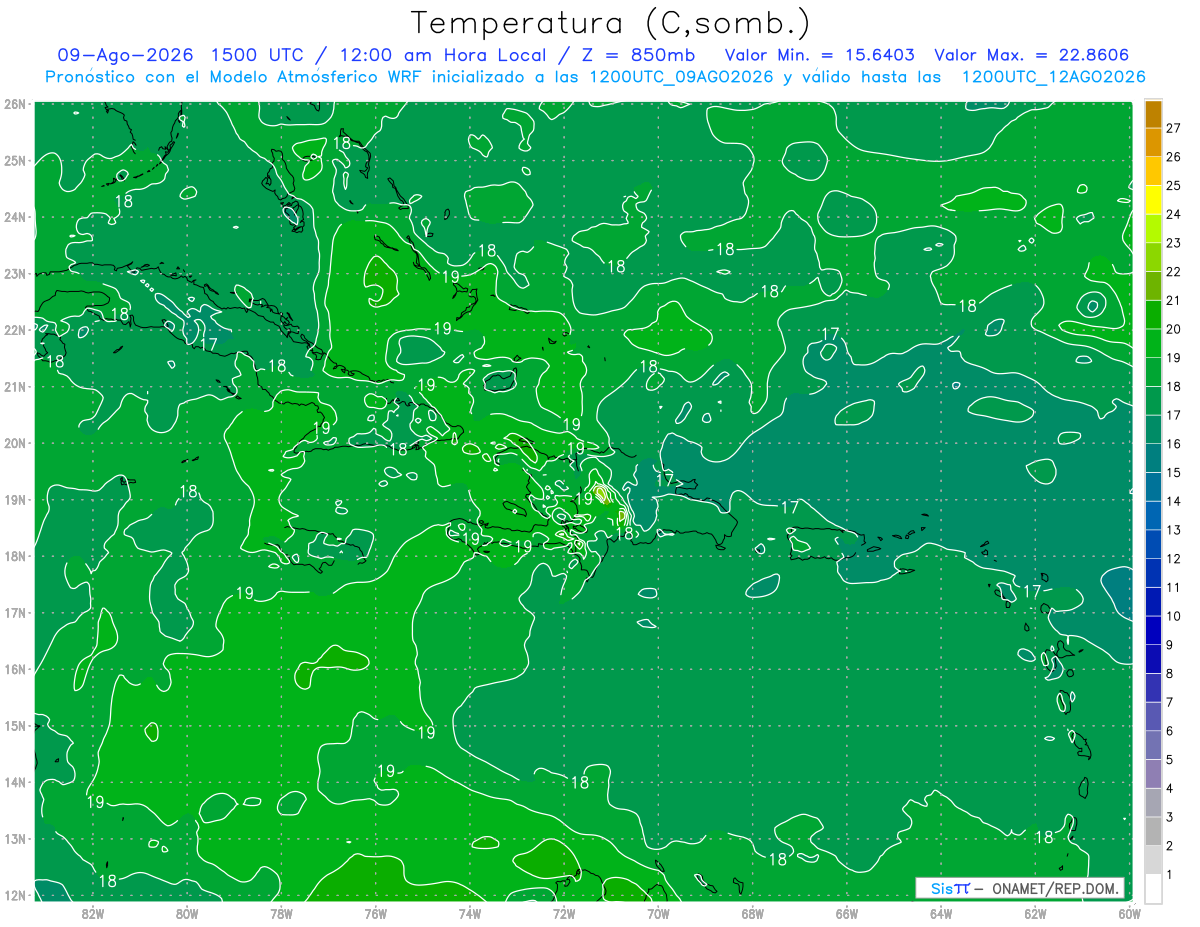Click the date "09-Ago-2026" in the header
This screenshot has height=927, width=1200.
[125, 55]
